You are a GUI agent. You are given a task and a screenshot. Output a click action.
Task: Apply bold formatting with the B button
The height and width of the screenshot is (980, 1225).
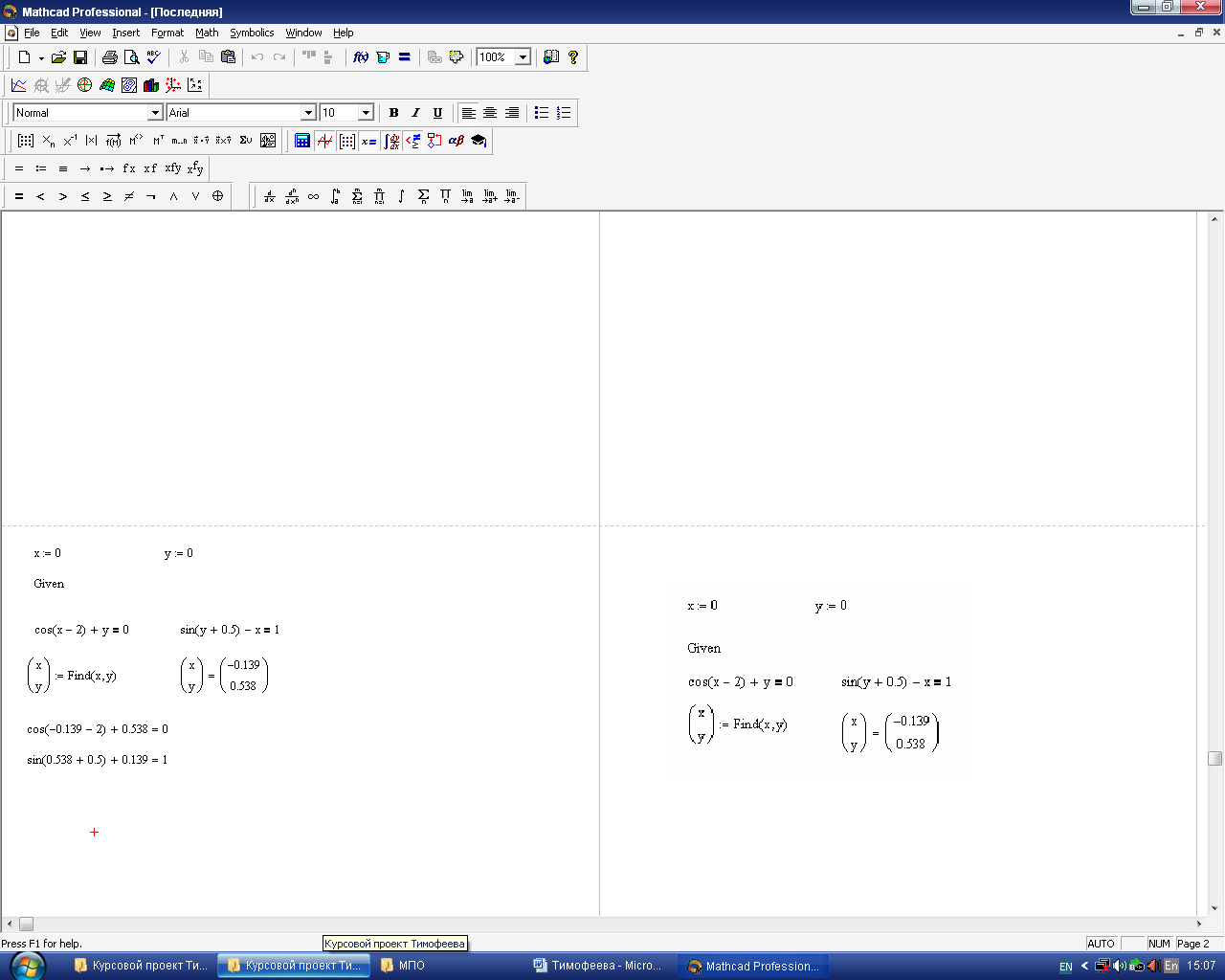point(393,113)
